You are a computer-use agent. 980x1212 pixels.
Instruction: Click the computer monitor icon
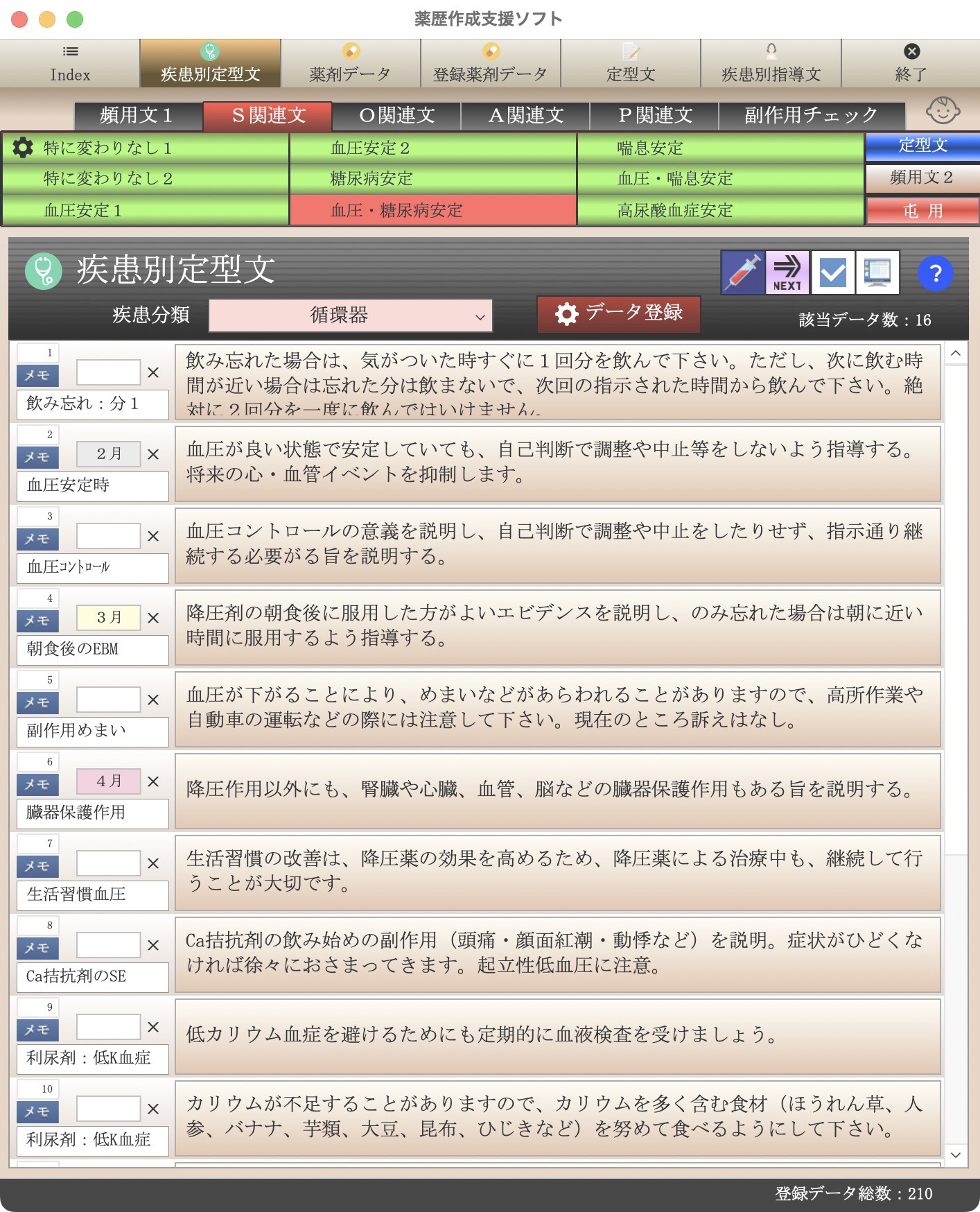[x=877, y=272]
